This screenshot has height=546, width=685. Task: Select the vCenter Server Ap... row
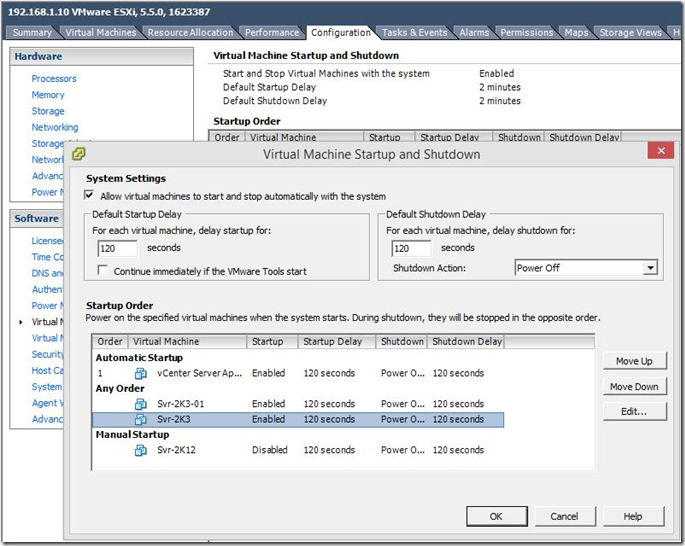(298, 373)
